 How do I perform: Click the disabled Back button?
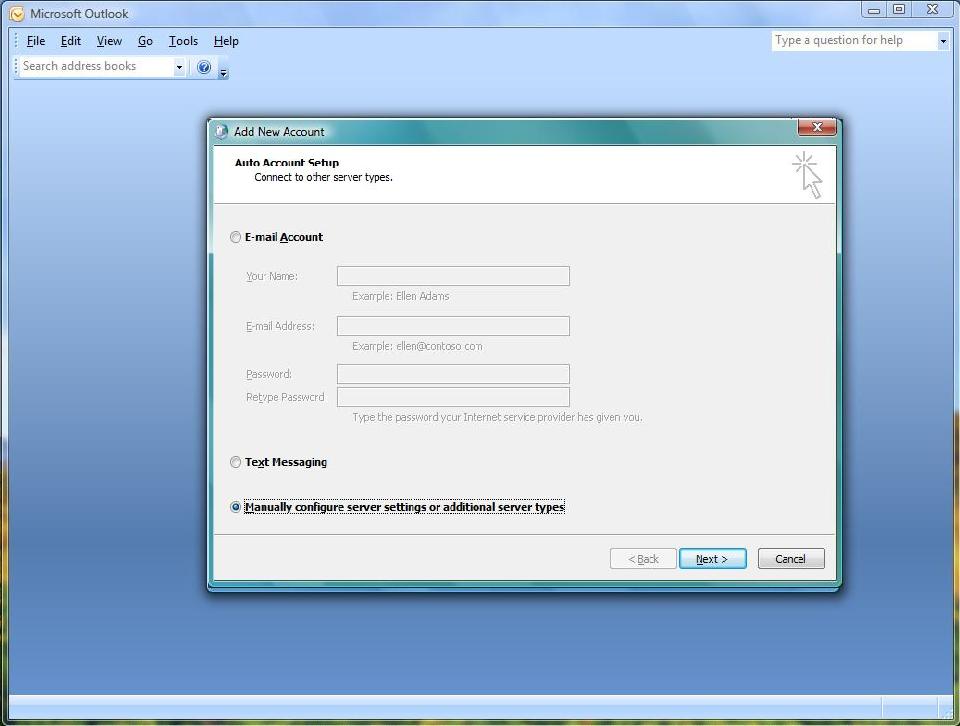pyautogui.click(x=643, y=558)
